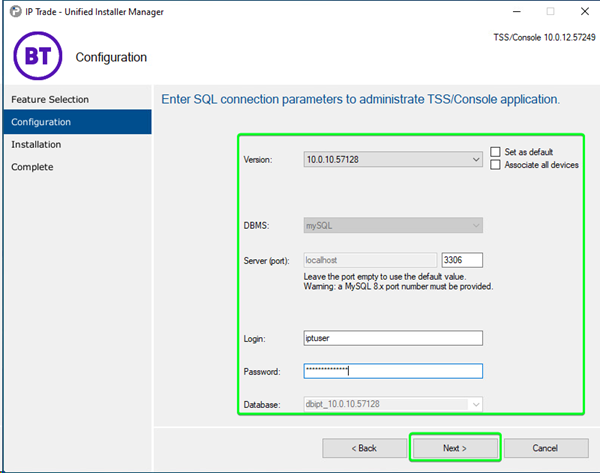This screenshot has width=600, height=473.
Task: Click the MySQL 8.x port warning text
Action: [x=398, y=287]
